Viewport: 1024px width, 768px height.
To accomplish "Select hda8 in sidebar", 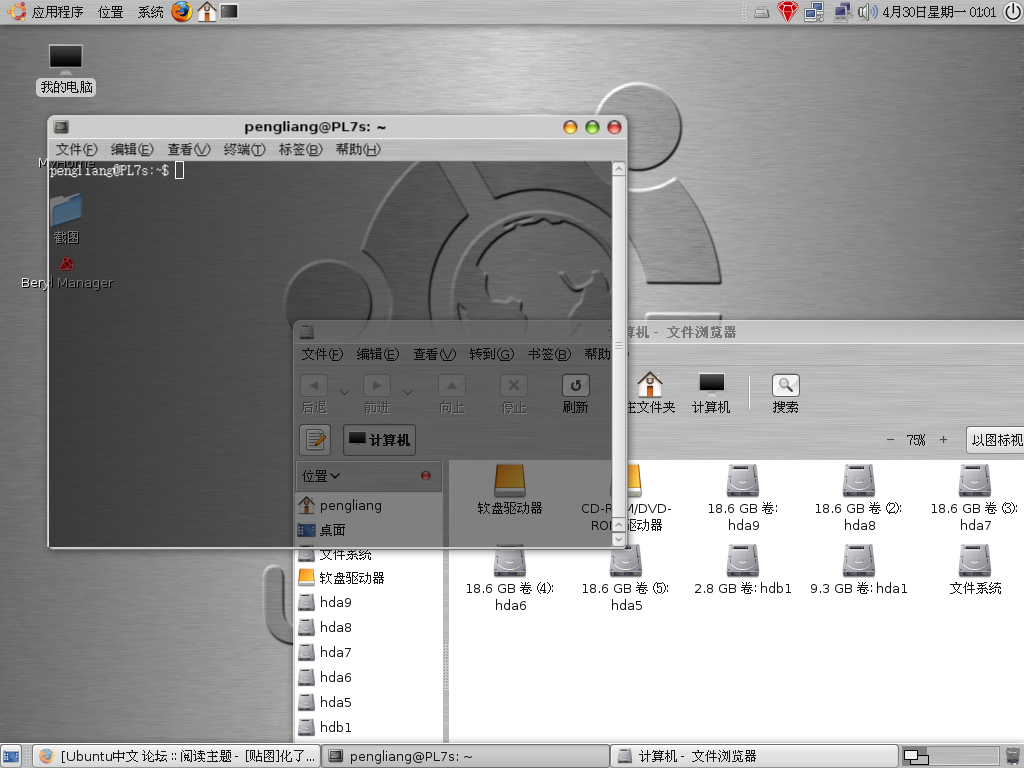I will tap(369, 627).
